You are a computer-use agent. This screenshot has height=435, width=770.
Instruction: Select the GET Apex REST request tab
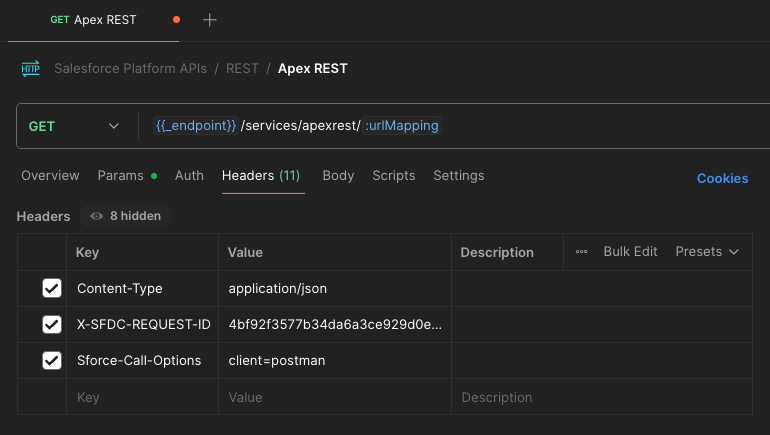click(93, 20)
